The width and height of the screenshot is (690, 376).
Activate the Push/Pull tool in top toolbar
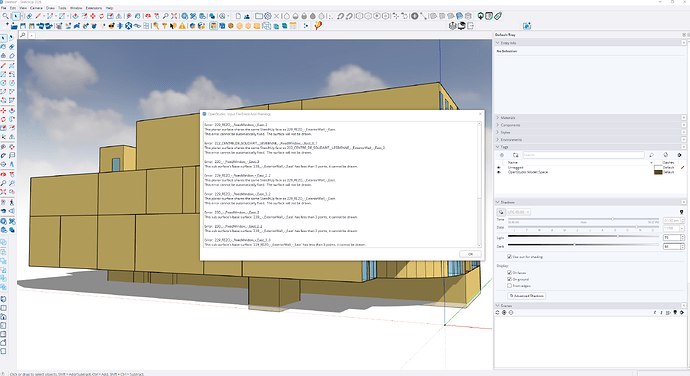click(75, 16)
